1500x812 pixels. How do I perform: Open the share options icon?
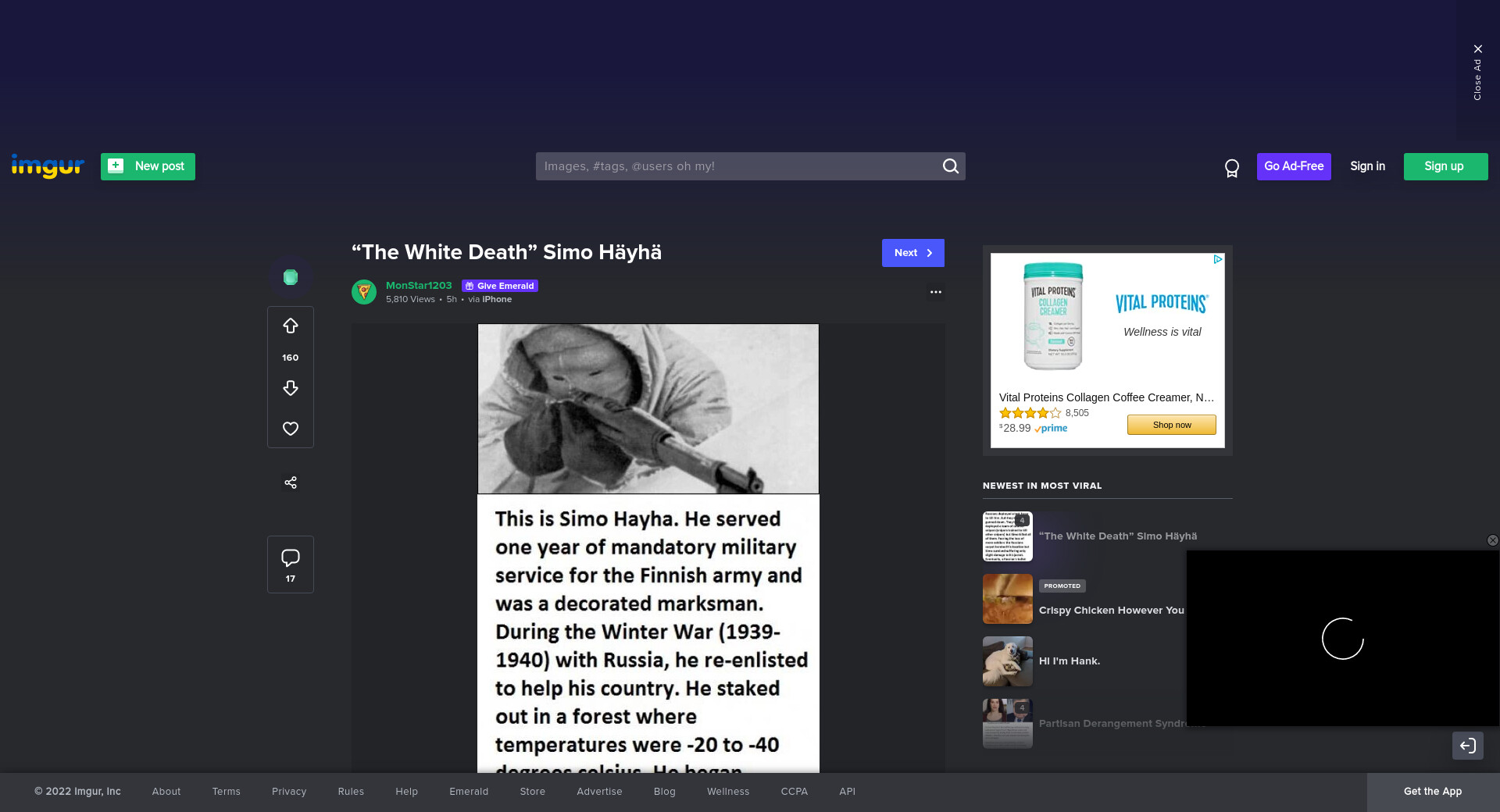pos(291,483)
